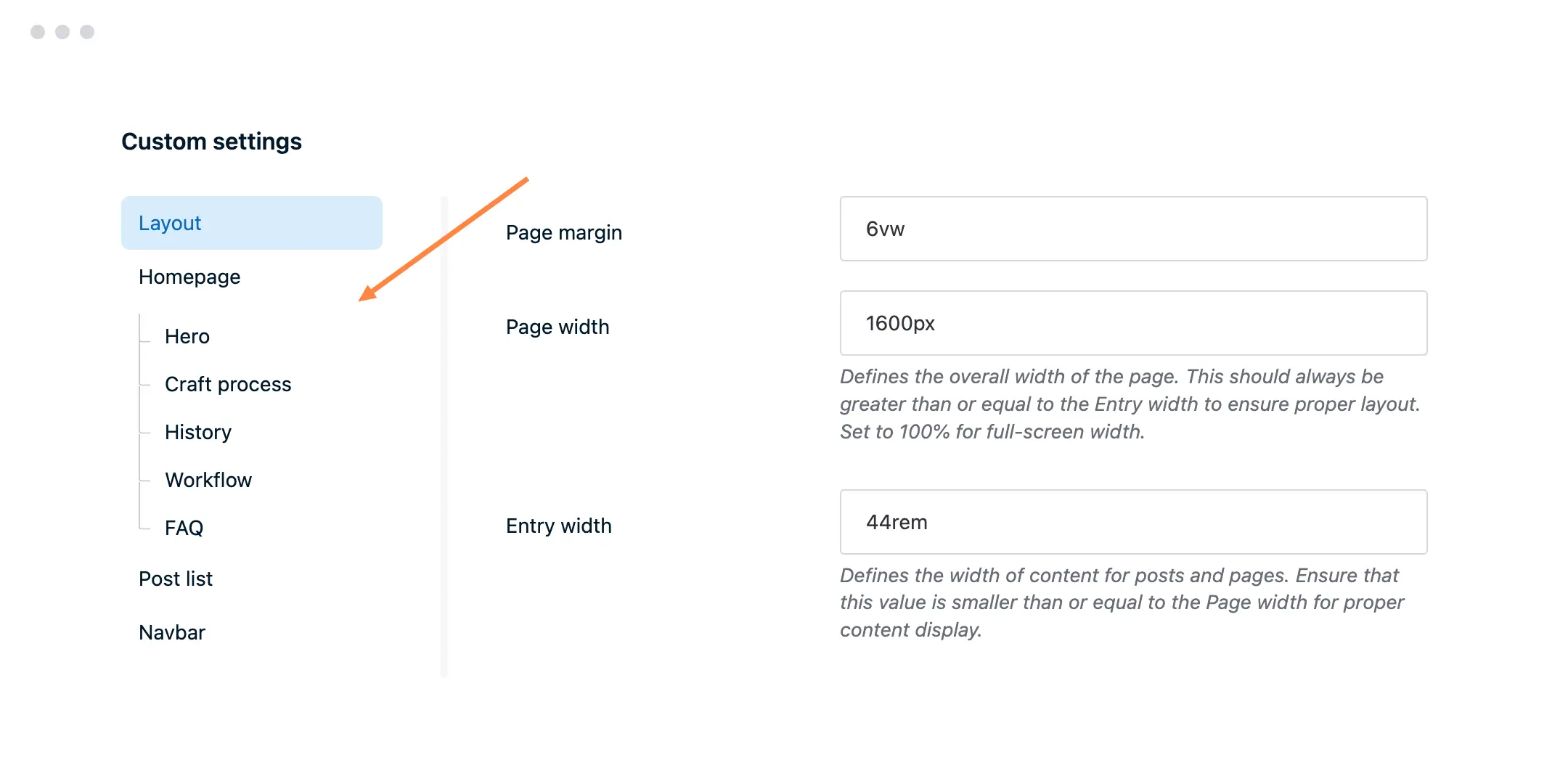Image resolution: width=1568 pixels, height=784 pixels.
Task: Open the Homepage settings section
Action: click(189, 277)
